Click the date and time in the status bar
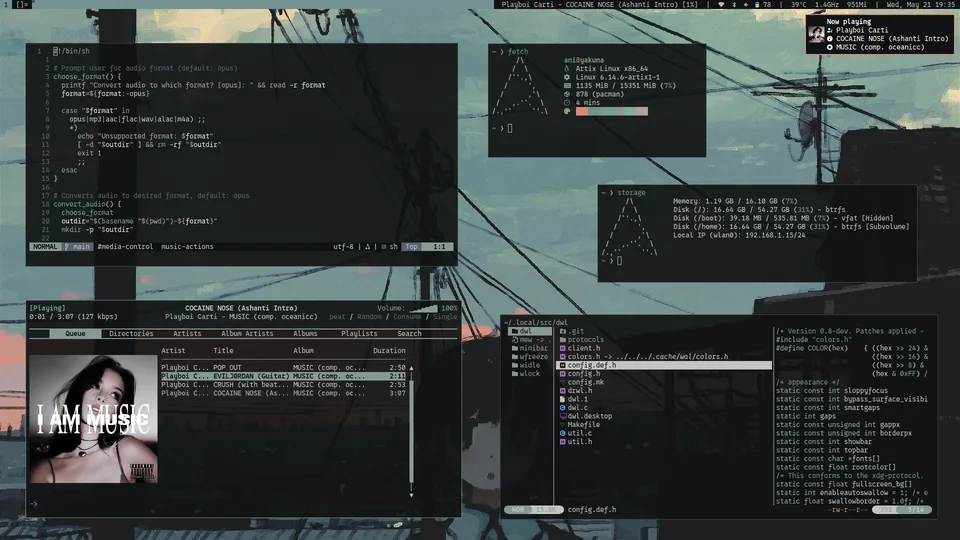Viewport: 960px width, 540px height. click(x=921, y=4)
